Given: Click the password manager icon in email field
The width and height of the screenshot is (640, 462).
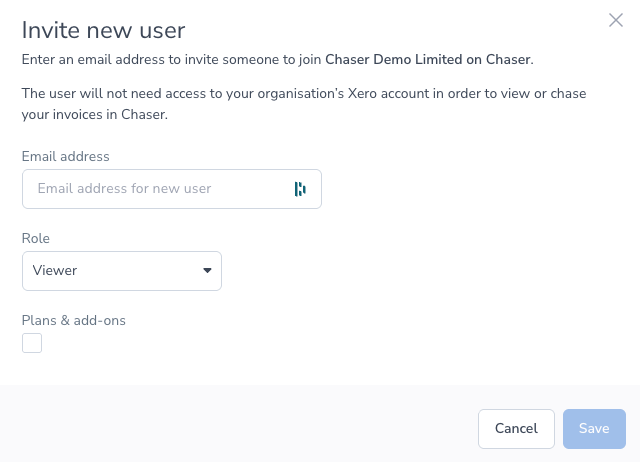Looking at the screenshot, I should [300, 189].
